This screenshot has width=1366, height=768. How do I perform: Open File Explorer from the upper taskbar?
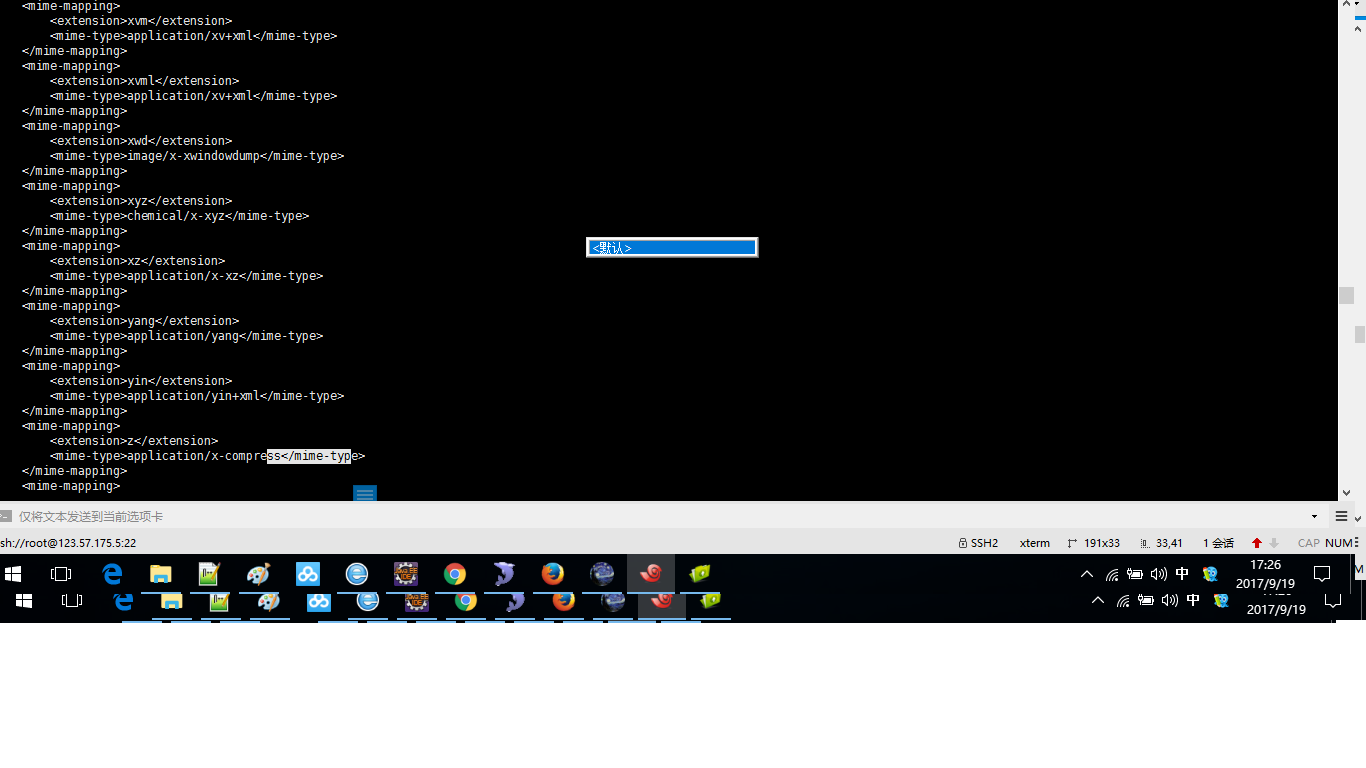click(x=160, y=574)
